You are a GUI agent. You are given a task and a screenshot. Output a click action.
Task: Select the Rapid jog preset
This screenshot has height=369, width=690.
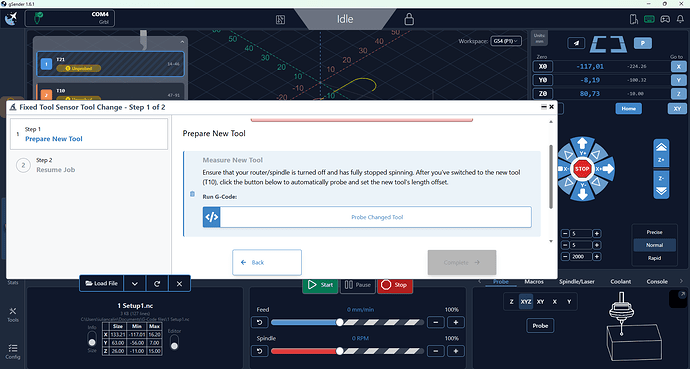[654, 258]
